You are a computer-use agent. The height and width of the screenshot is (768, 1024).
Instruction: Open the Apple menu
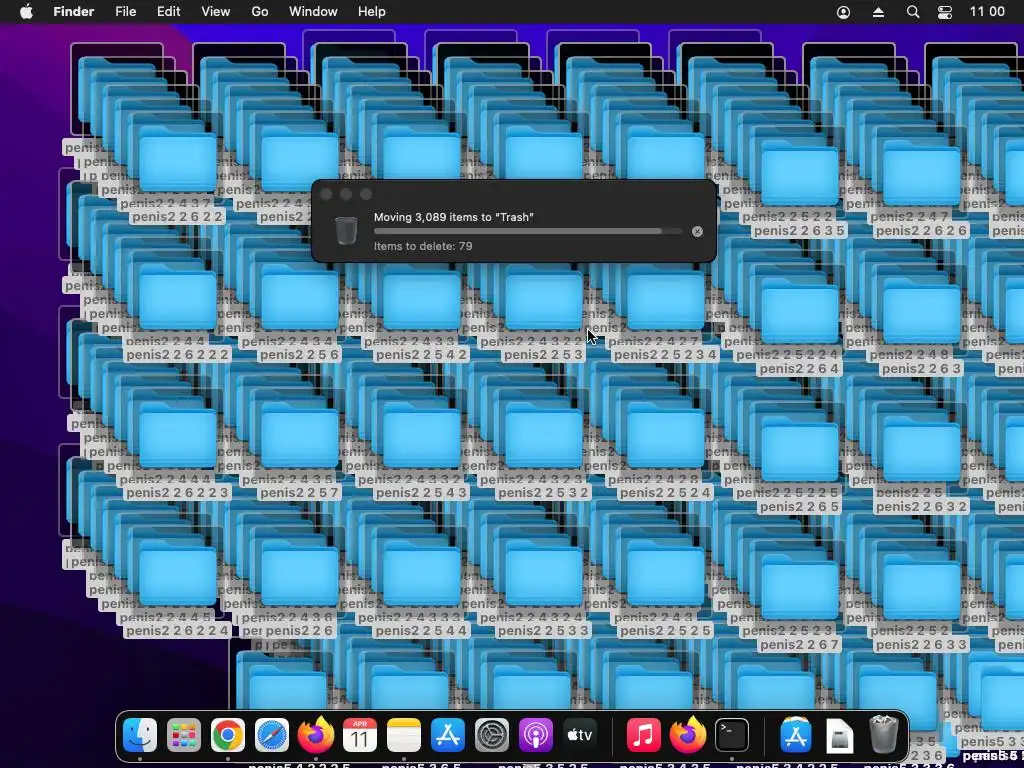tap(26, 12)
